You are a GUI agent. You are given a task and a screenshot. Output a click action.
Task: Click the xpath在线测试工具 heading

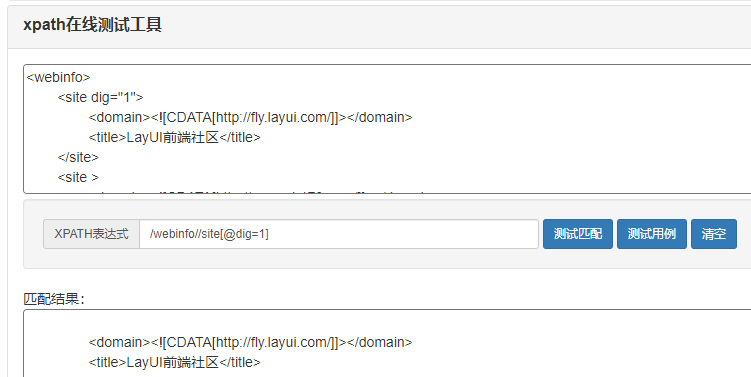92,24
